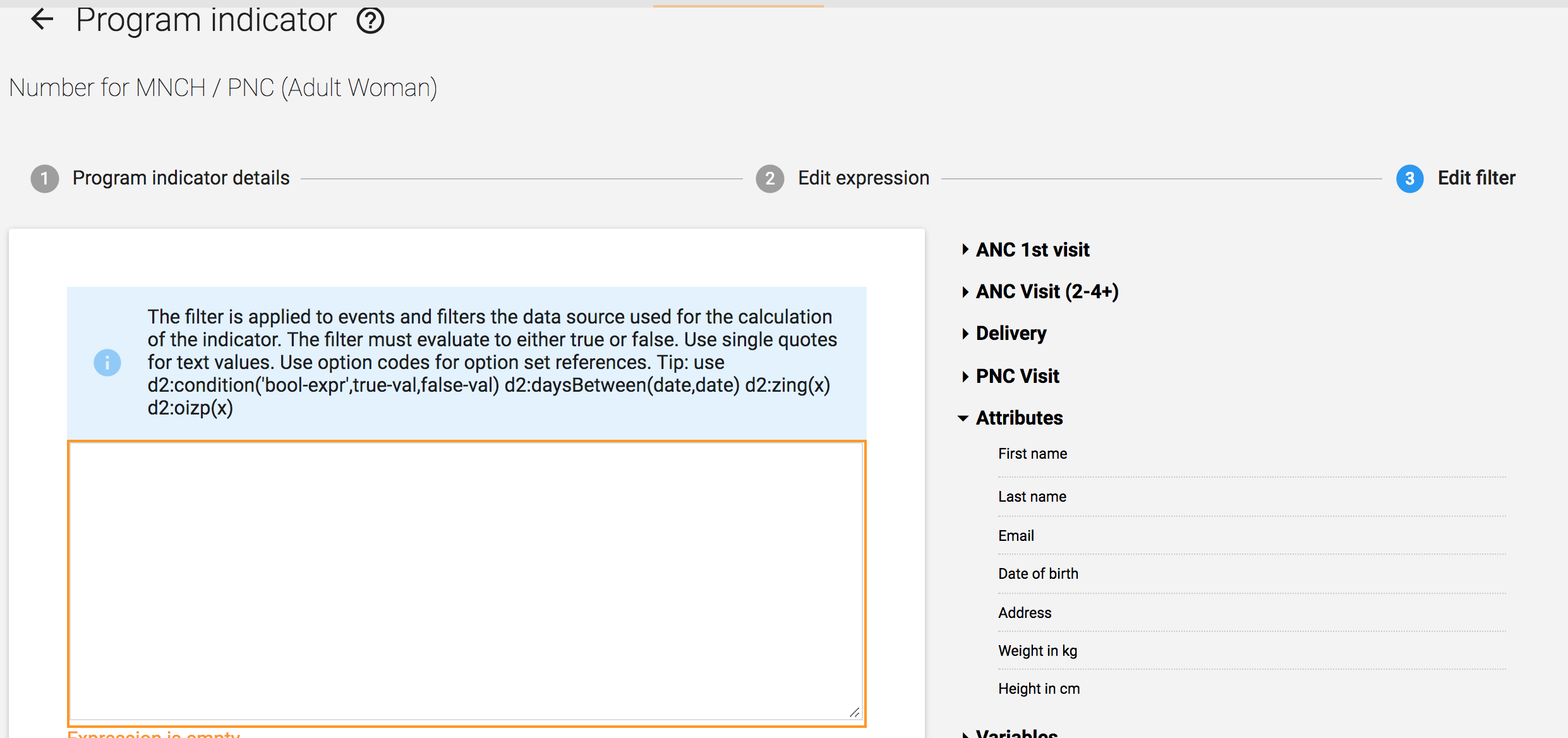Click step 3 circle icon
The width and height of the screenshot is (1568, 738).
[x=1409, y=179]
